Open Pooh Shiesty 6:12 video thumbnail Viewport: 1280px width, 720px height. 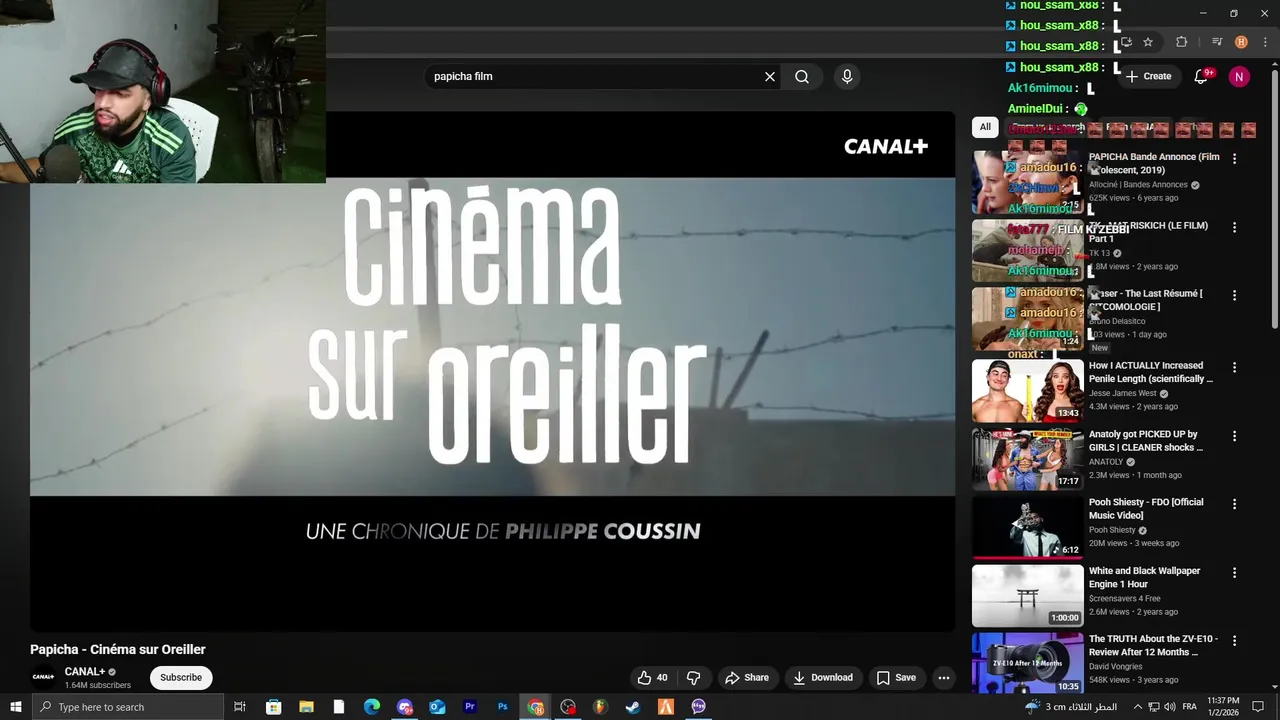1027,527
